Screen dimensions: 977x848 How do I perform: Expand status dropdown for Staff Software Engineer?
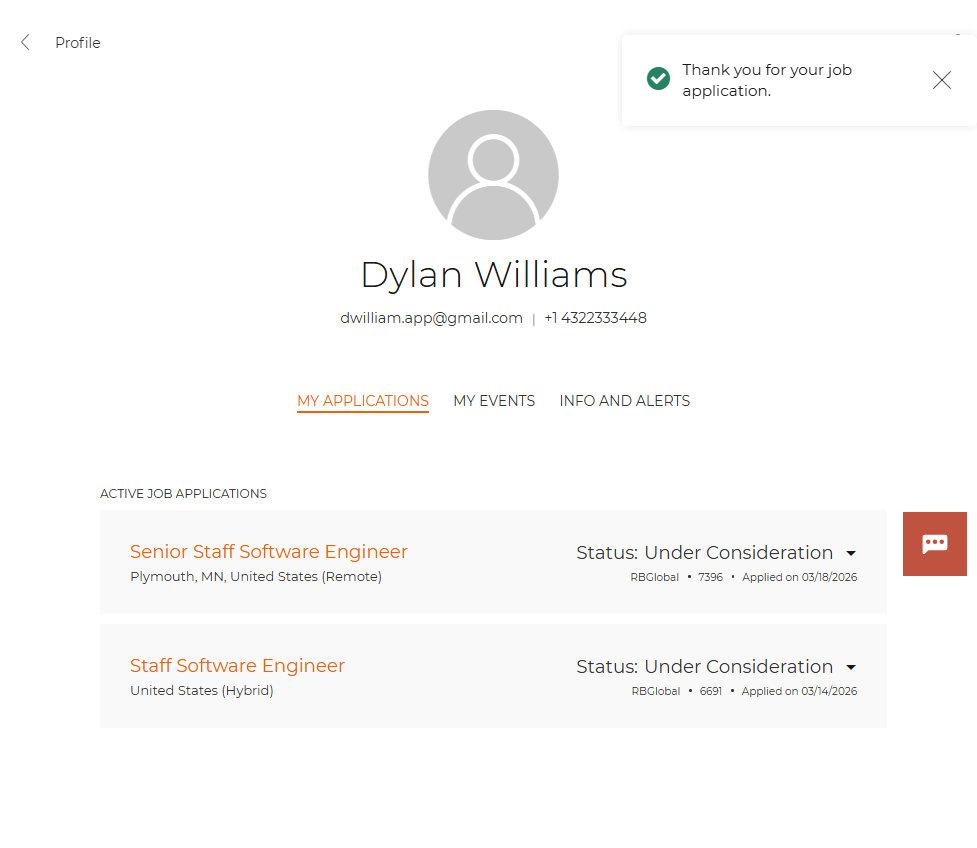click(x=851, y=667)
